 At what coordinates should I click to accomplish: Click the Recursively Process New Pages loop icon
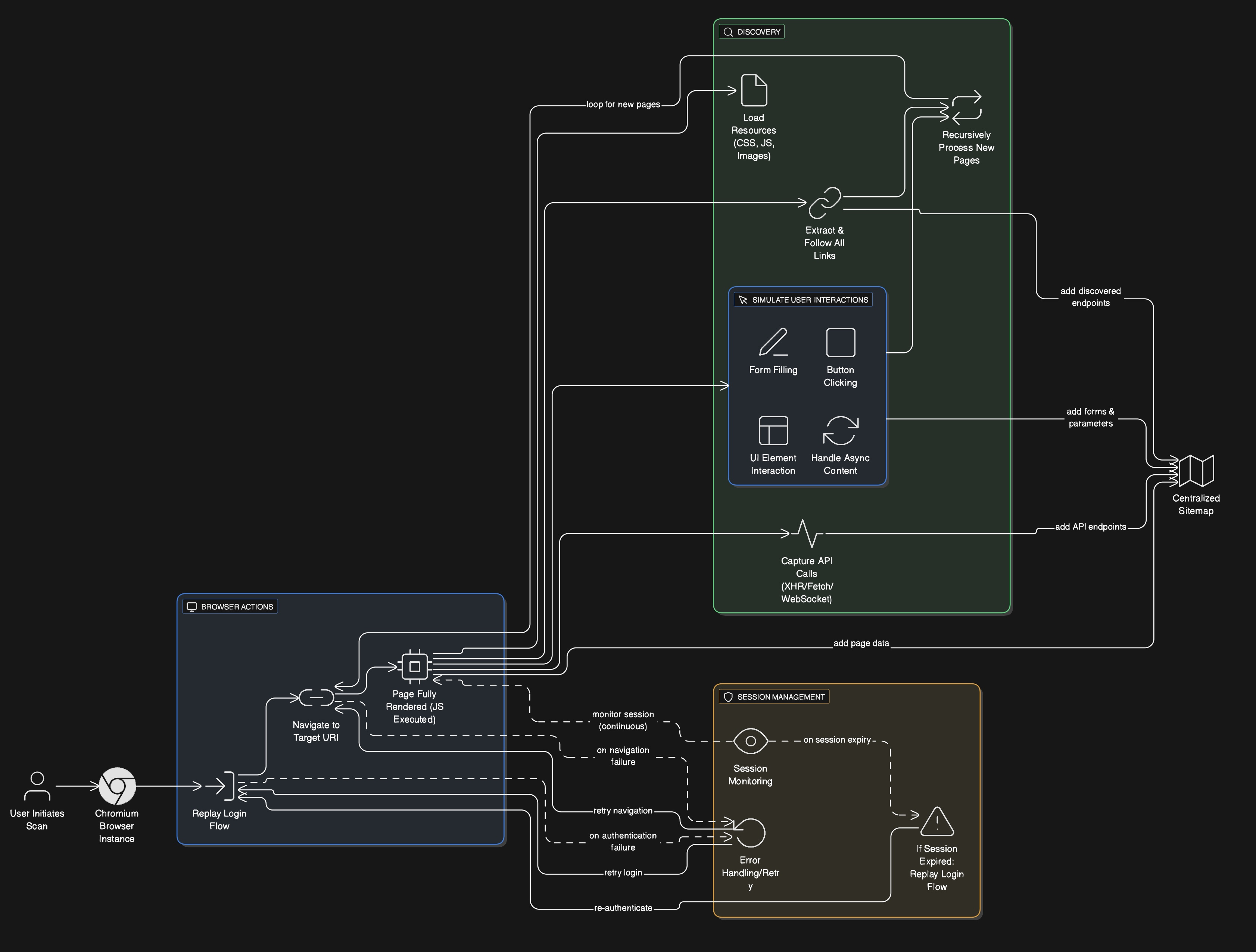966,107
